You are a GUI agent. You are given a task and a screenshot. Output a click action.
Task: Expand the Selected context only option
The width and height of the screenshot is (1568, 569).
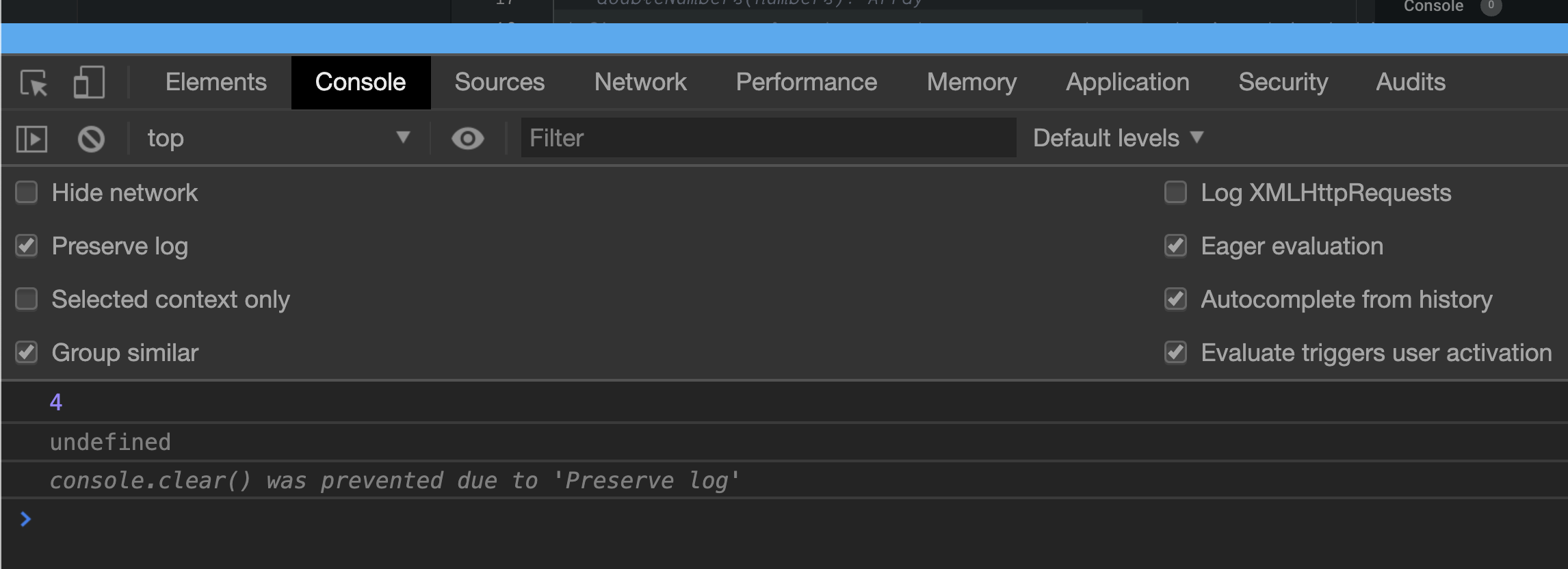(x=25, y=299)
